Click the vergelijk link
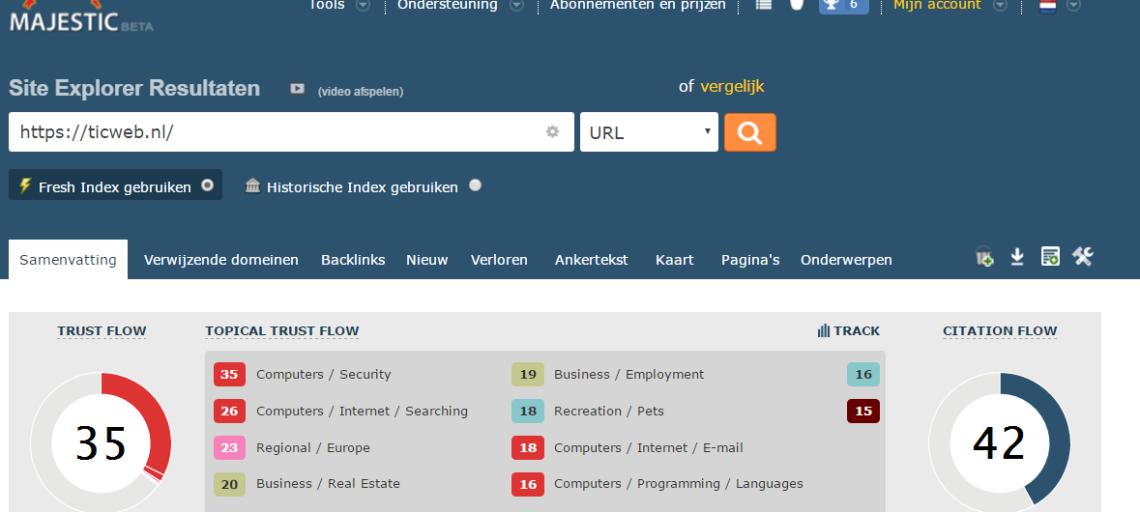 click(x=732, y=87)
